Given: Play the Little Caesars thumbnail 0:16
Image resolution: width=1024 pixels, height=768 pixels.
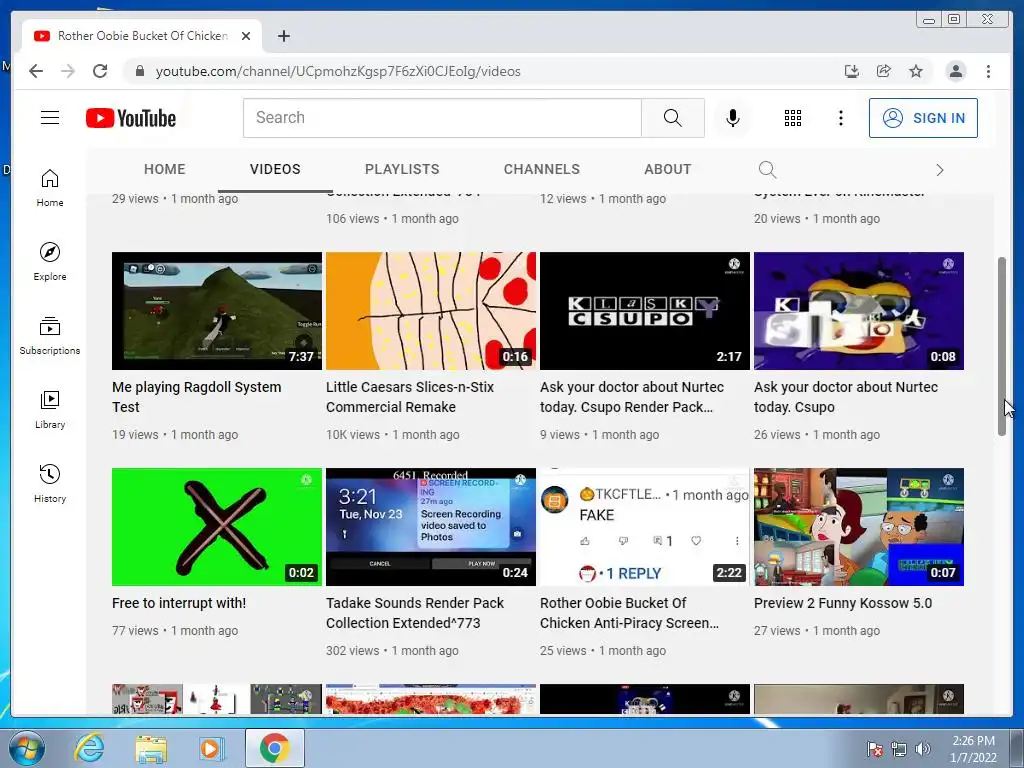Looking at the screenshot, I should (431, 311).
